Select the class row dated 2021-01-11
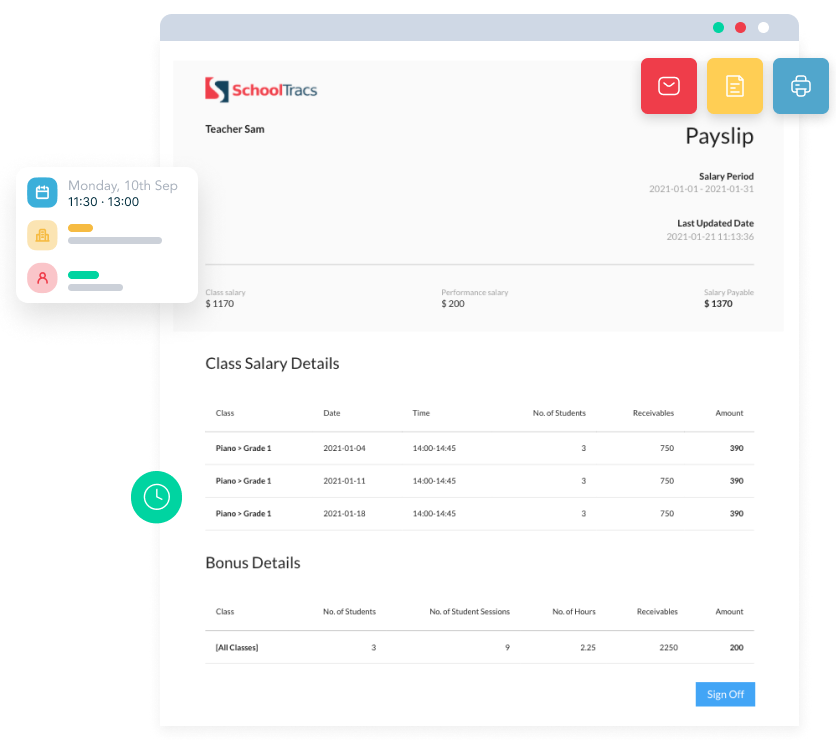This screenshot has height=740, width=836. coord(479,481)
